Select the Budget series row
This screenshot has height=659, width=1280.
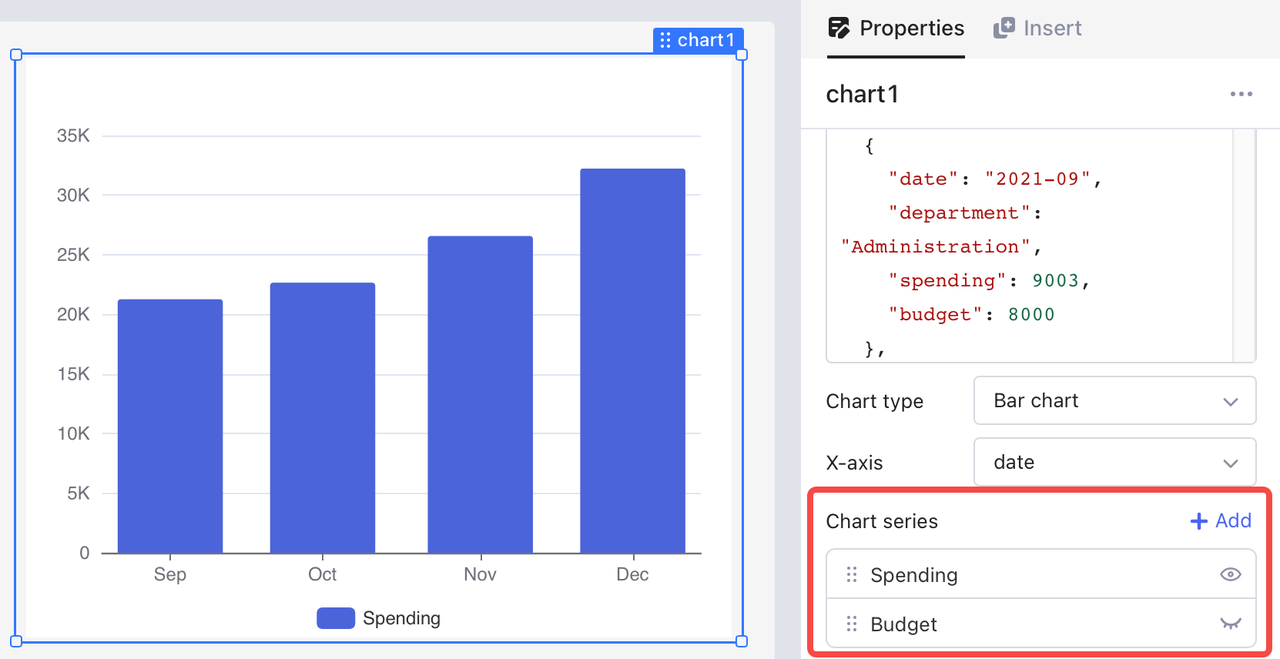pos(1041,624)
